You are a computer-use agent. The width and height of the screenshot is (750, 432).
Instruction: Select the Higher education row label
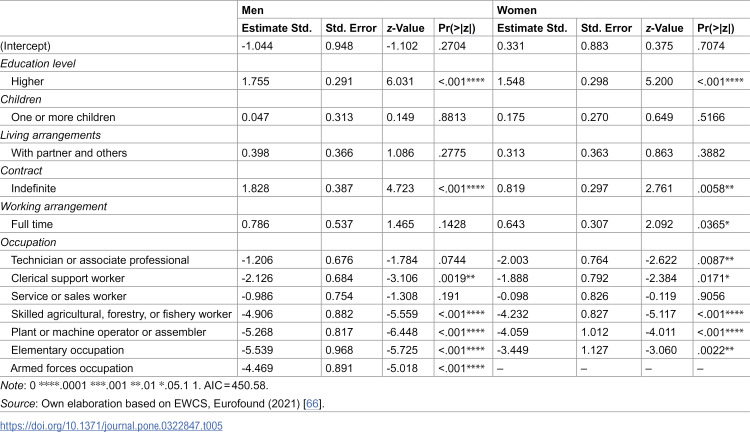(x=27, y=81)
